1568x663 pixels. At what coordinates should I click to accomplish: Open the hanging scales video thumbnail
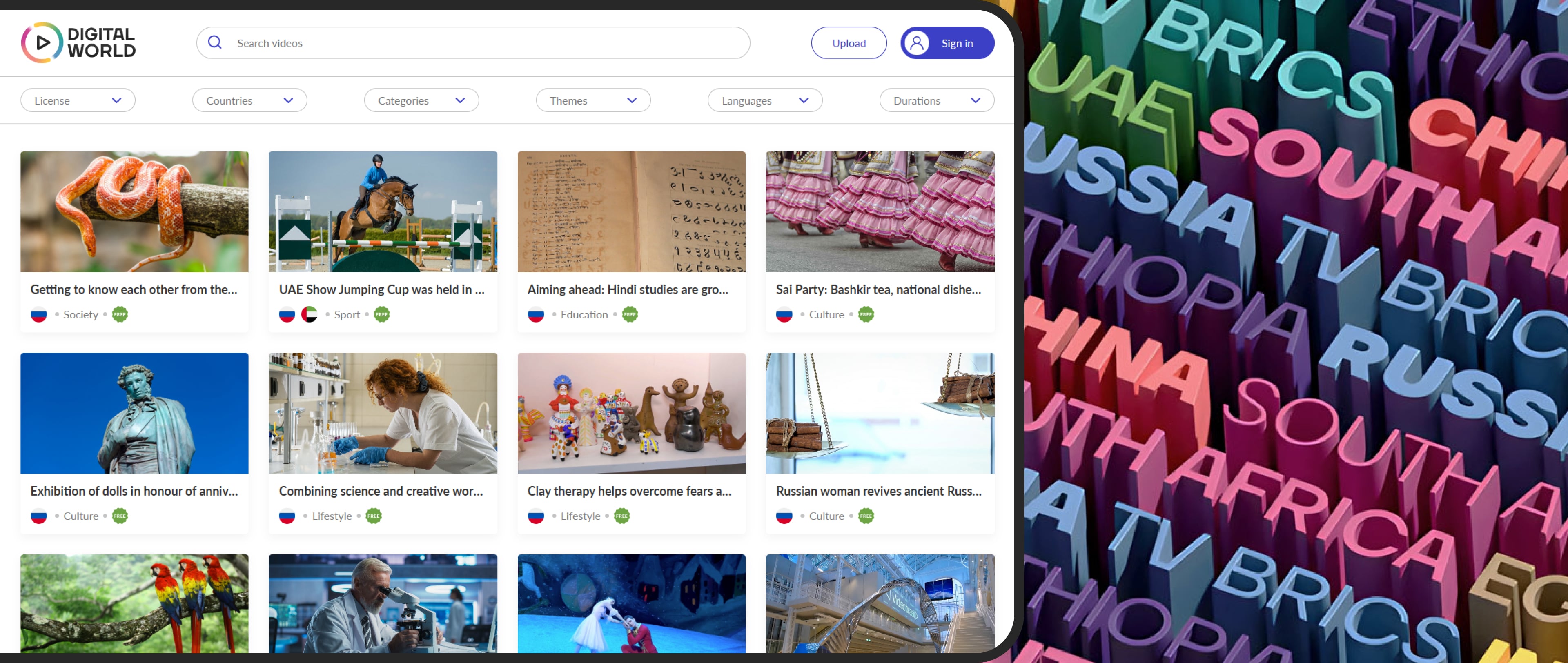[880, 413]
